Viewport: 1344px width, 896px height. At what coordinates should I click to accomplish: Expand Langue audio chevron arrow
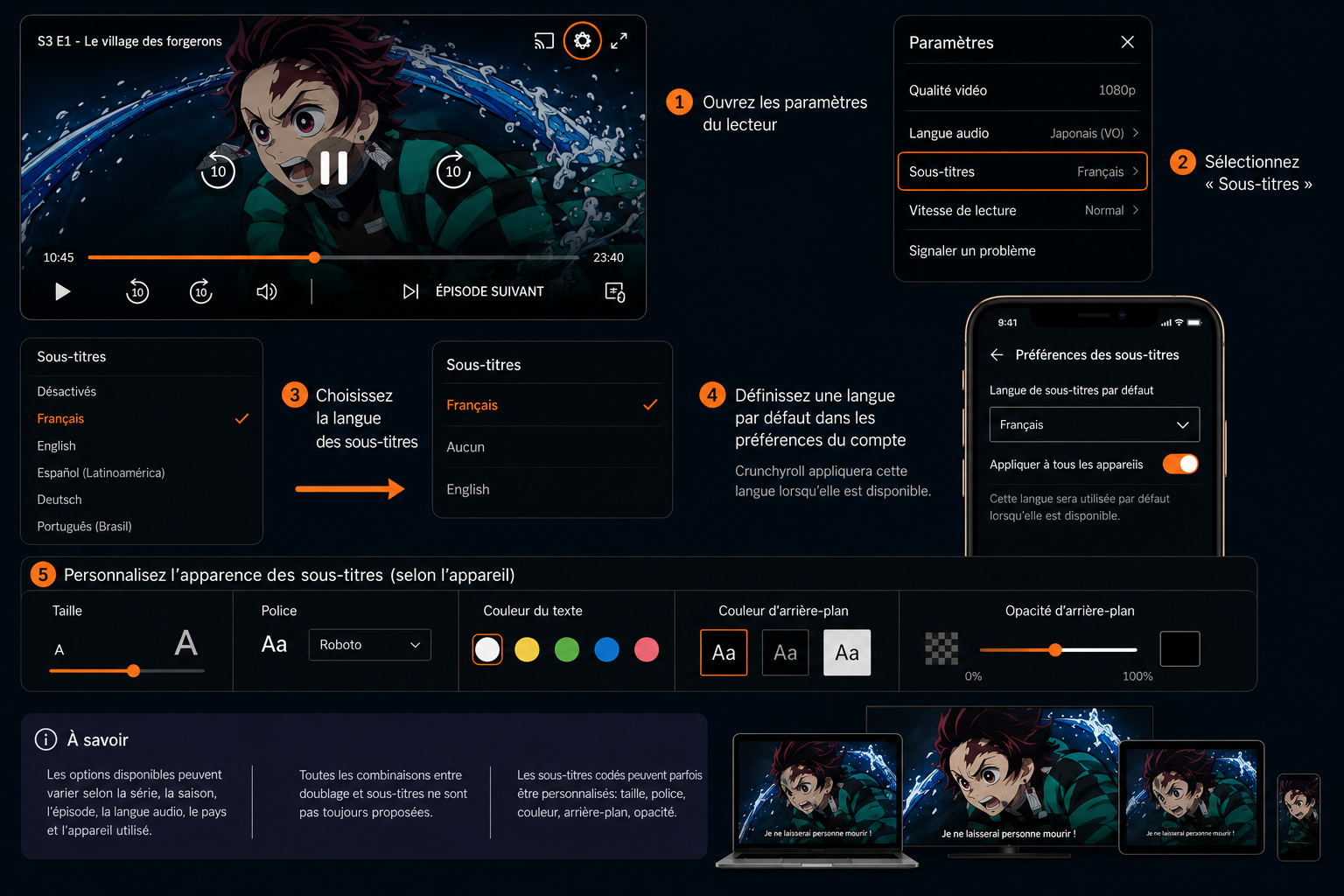click(x=1136, y=133)
